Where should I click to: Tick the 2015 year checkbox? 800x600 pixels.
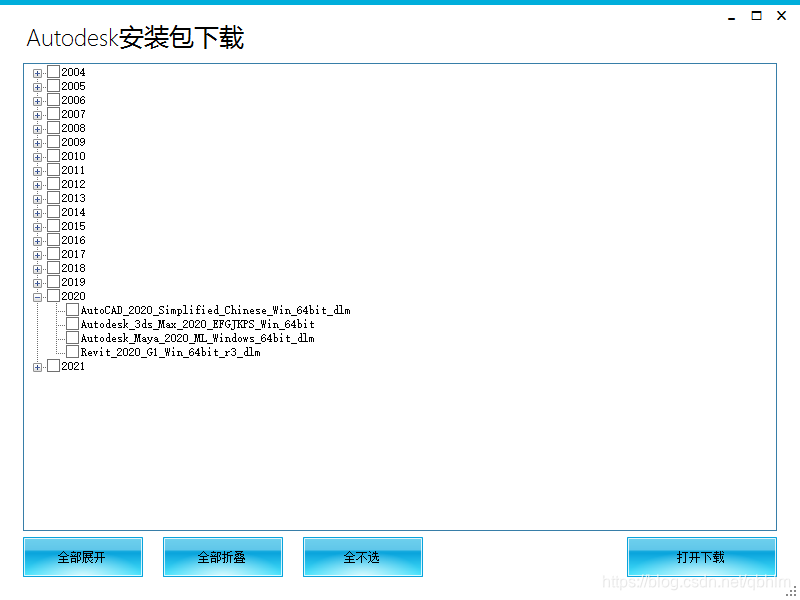point(54,226)
